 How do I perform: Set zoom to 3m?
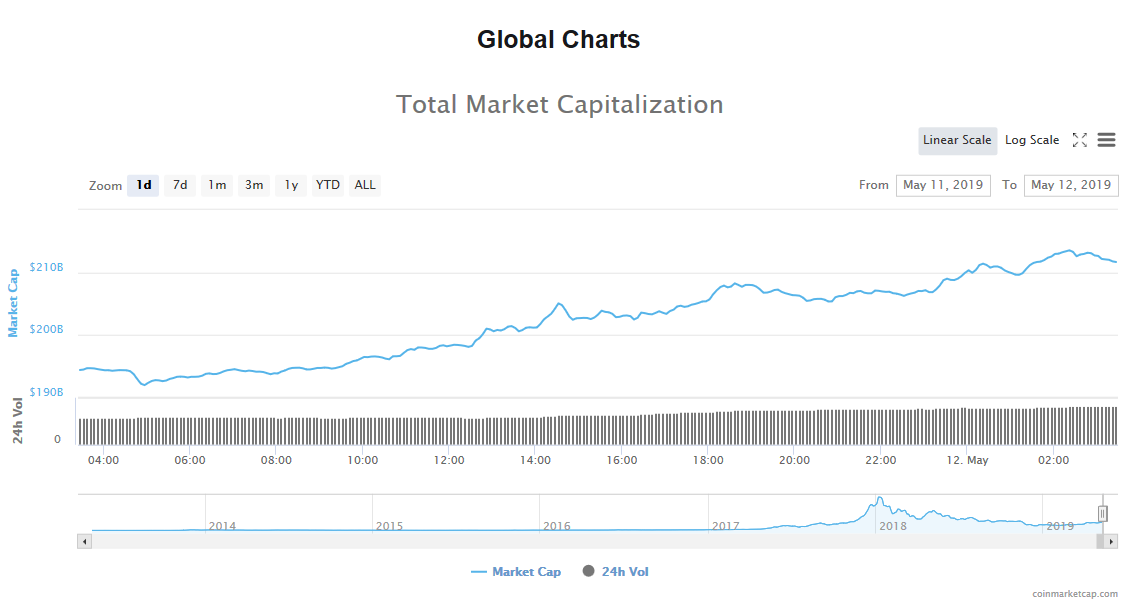click(x=254, y=185)
